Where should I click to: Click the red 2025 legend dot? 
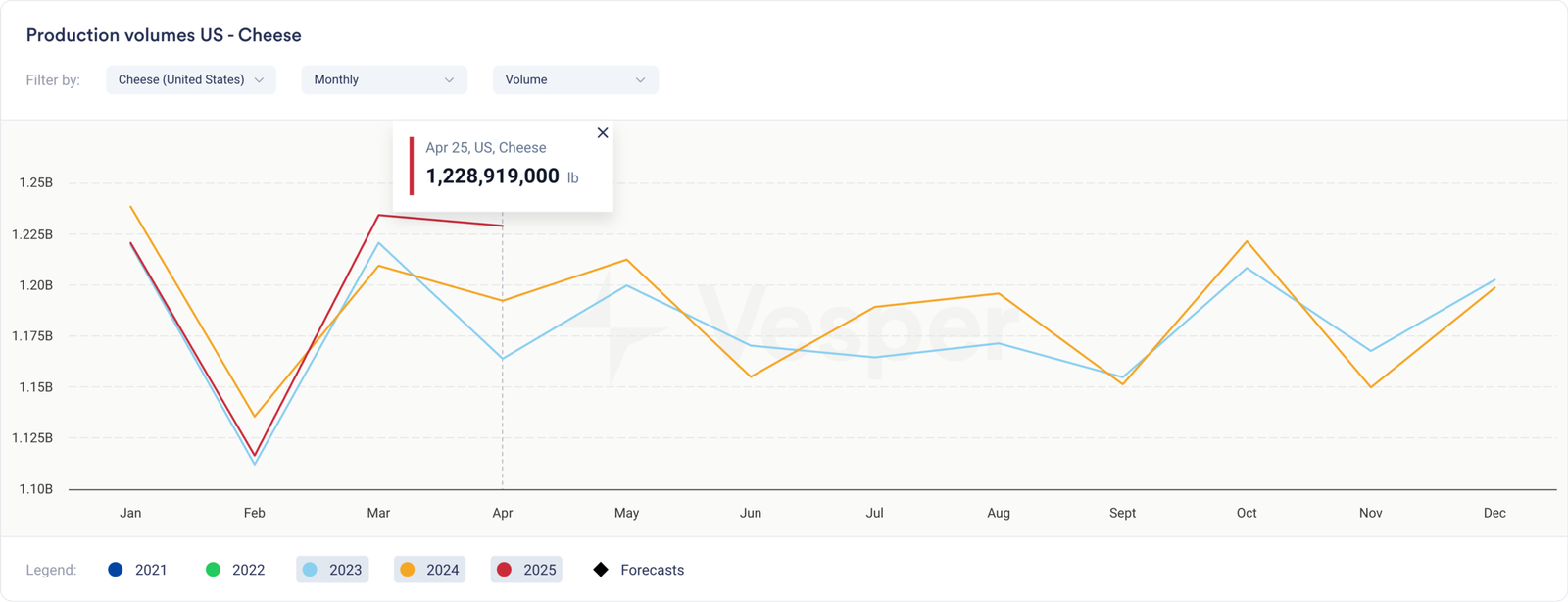coord(505,570)
